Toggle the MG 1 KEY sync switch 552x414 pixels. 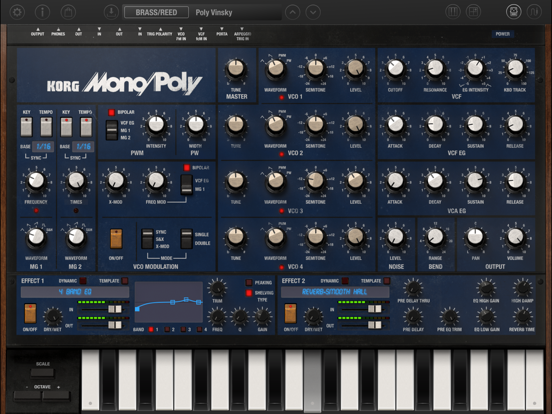[26, 127]
